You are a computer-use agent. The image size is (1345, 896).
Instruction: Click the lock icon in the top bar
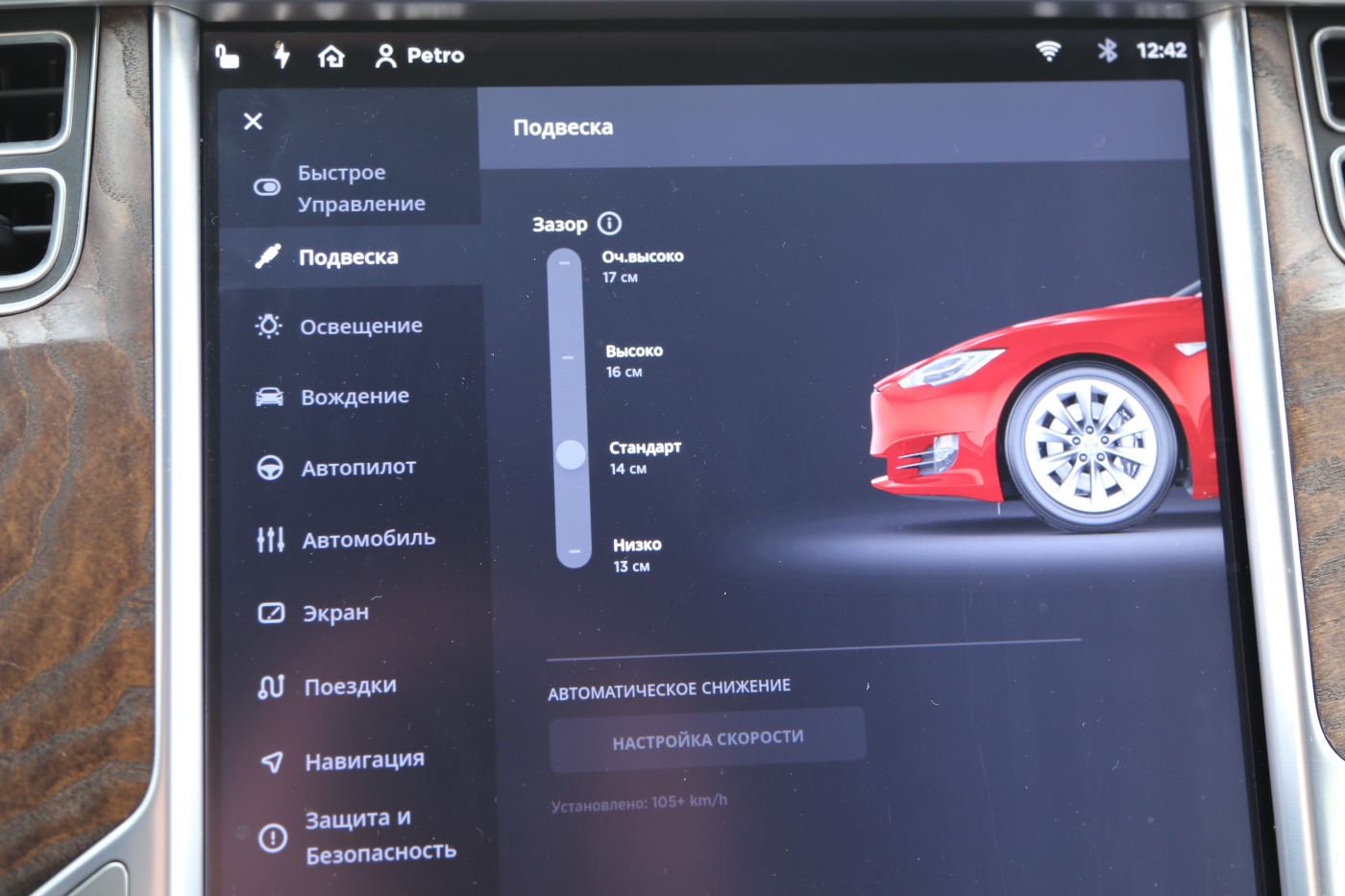[226, 56]
